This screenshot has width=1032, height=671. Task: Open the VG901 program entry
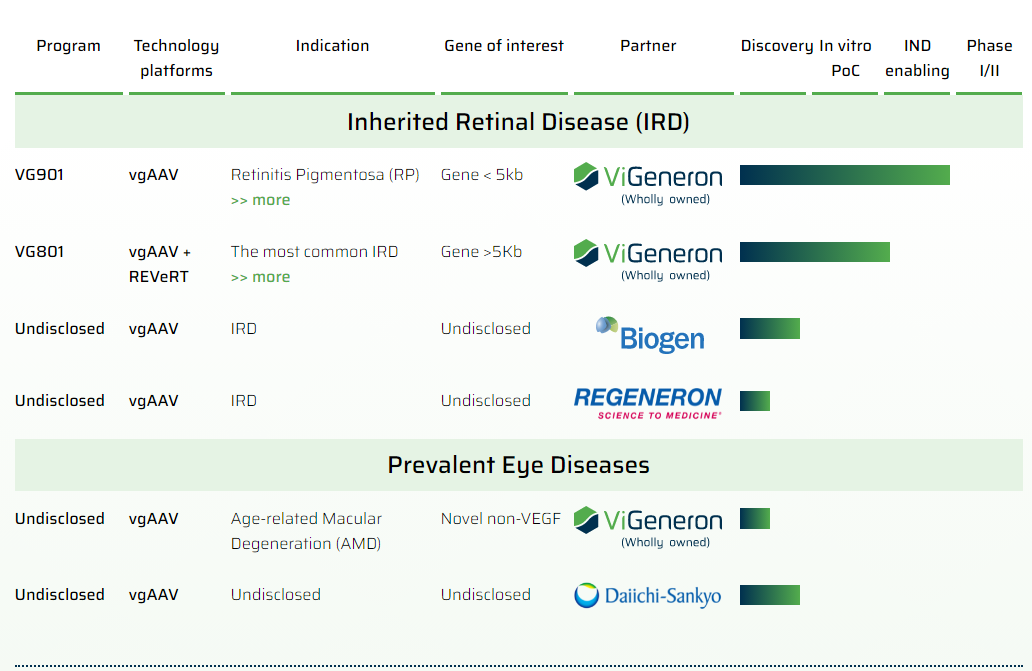(x=39, y=175)
